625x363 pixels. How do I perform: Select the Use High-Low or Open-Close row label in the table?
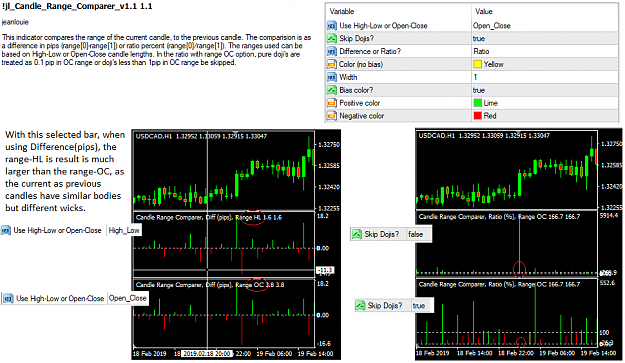(x=383, y=26)
